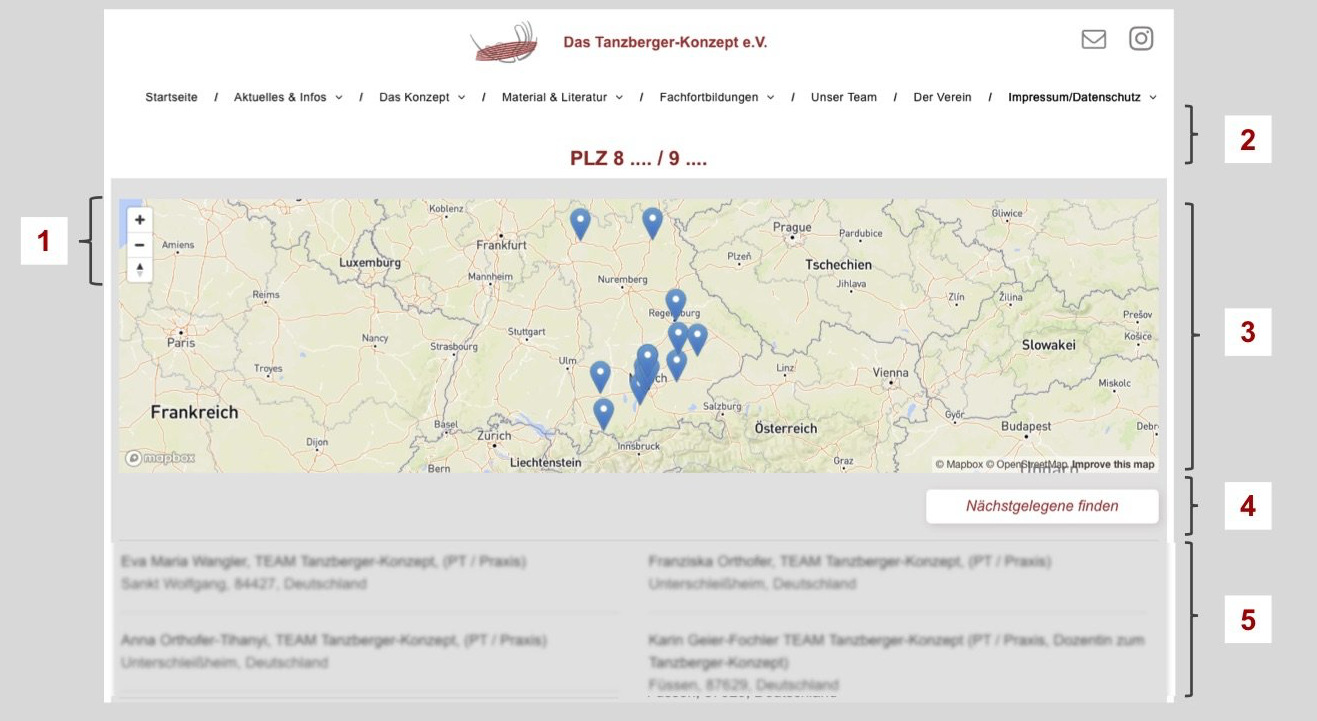The width and height of the screenshot is (1317, 721).
Task: Select the map pin at Regensburg
Action: tap(676, 304)
